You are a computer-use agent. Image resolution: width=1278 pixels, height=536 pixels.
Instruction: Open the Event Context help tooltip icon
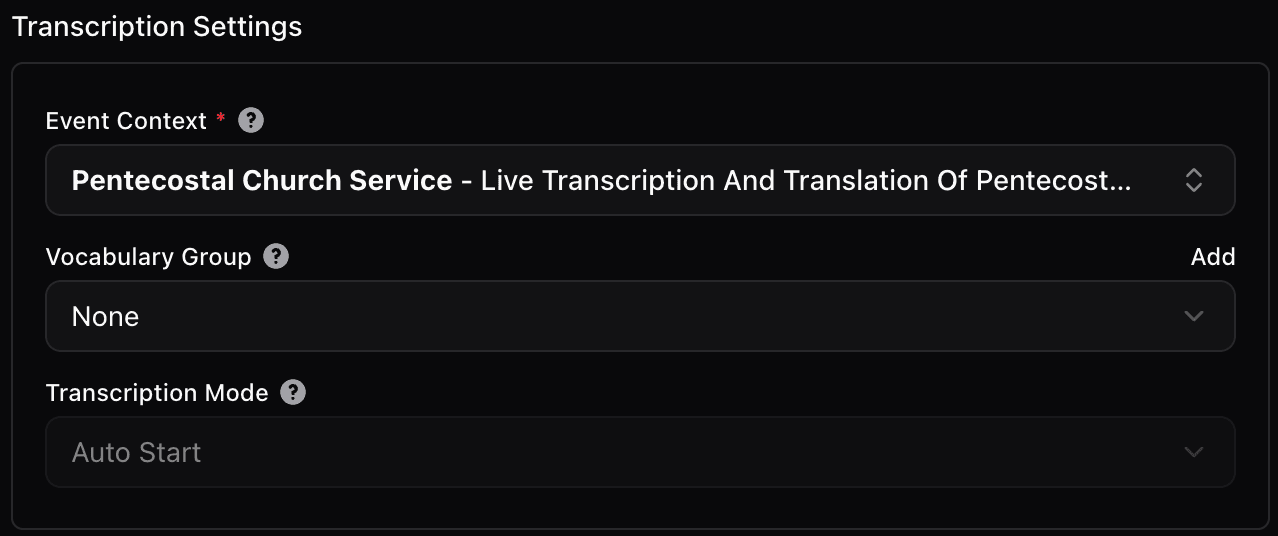tap(252, 121)
